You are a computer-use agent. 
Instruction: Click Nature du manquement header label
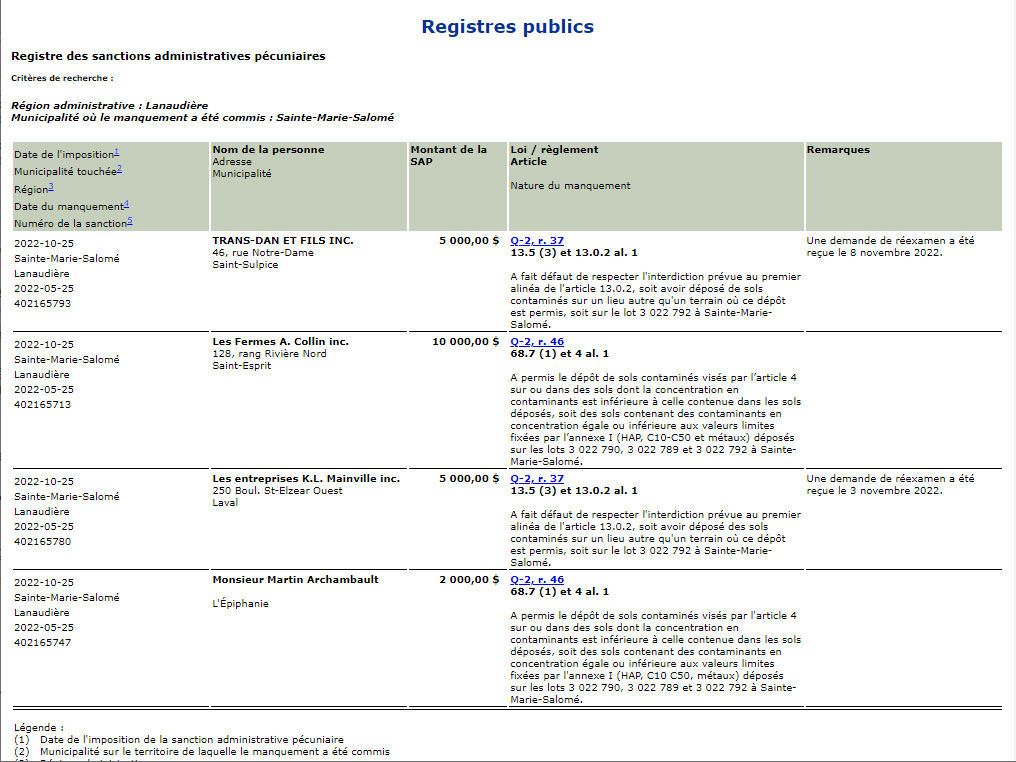click(x=570, y=186)
